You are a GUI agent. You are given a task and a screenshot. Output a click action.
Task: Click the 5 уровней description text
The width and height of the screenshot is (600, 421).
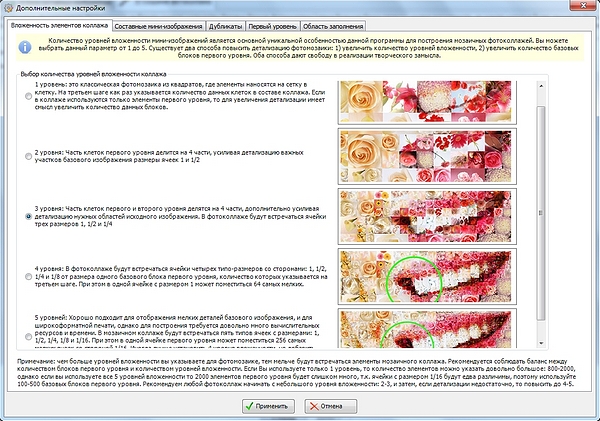(177, 332)
